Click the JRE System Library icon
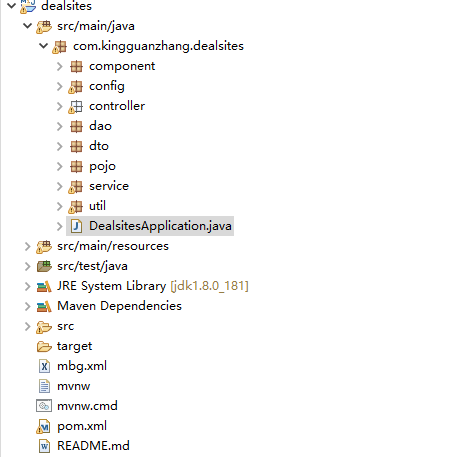 point(44,286)
